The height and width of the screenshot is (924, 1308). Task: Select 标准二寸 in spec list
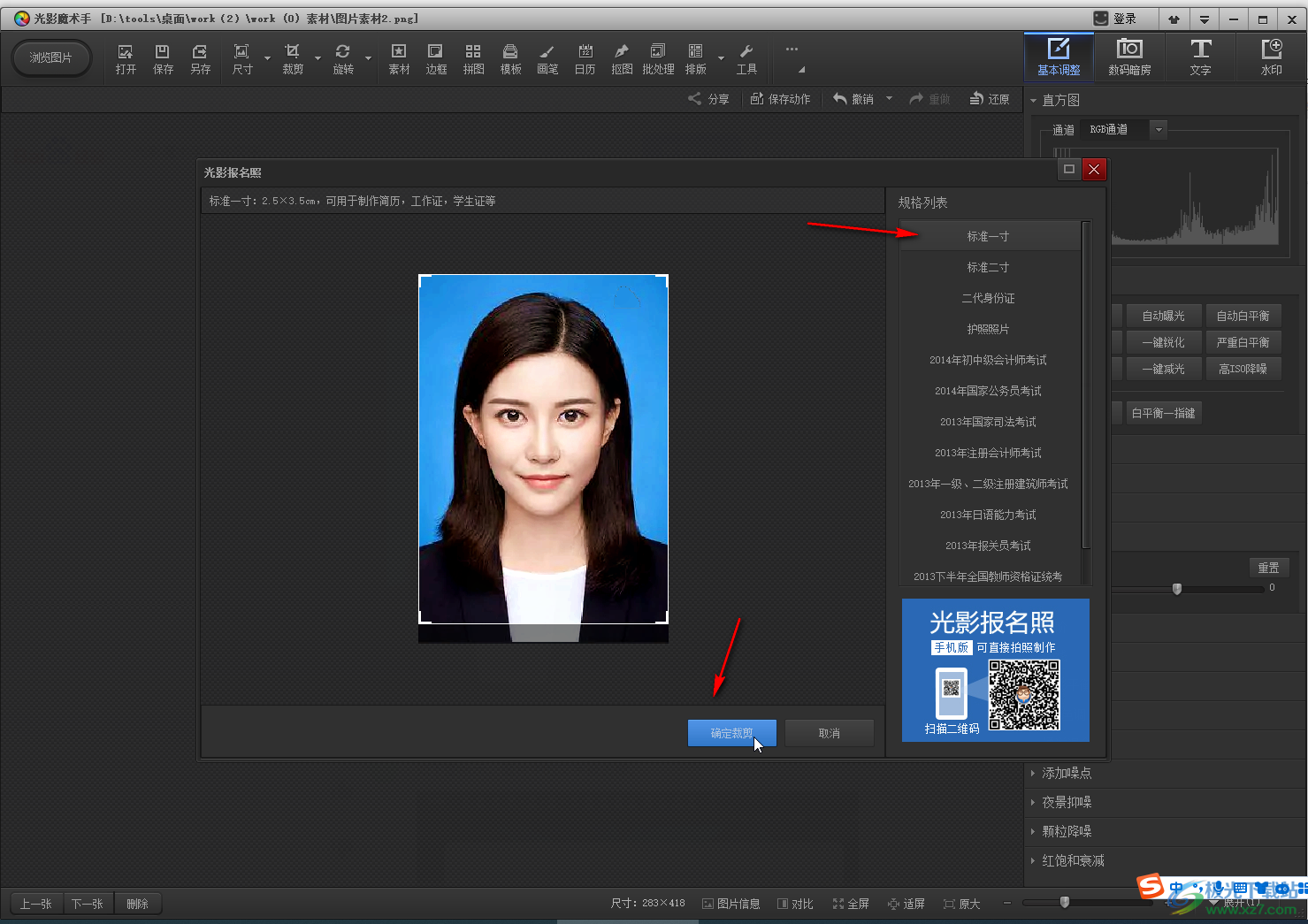(988, 267)
